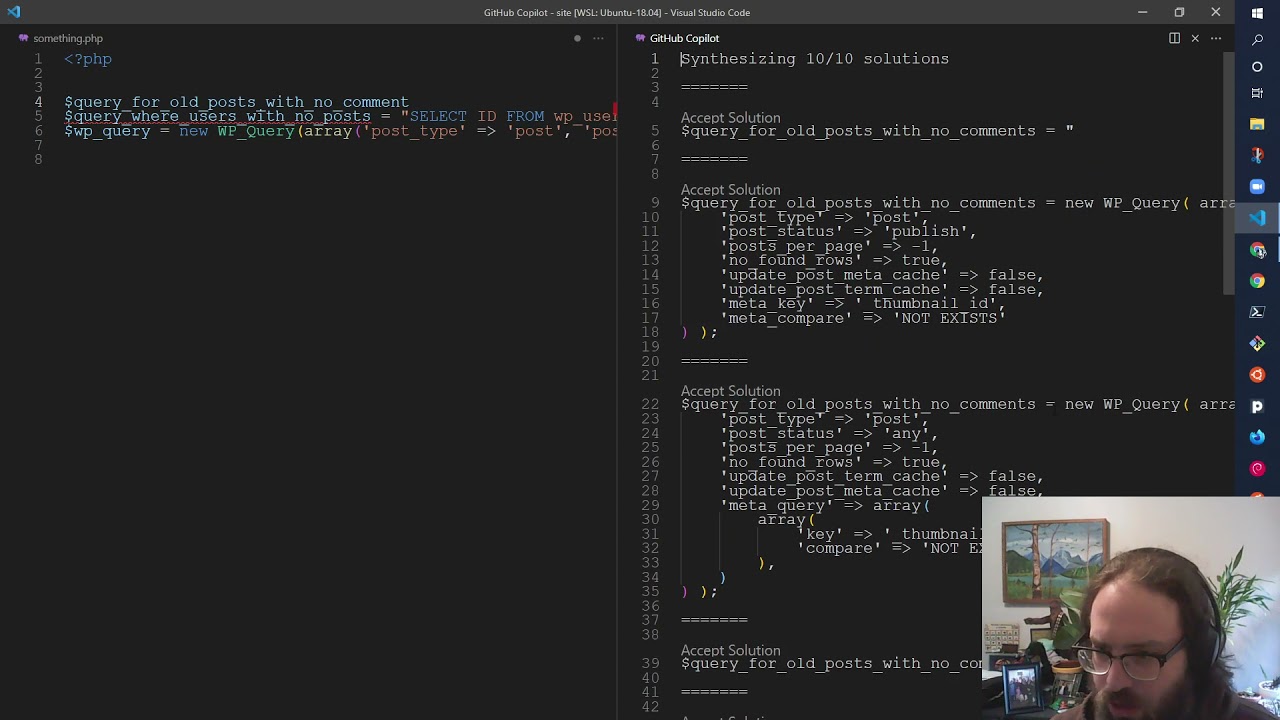The height and width of the screenshot is (720, 1280).
Task: Open More Actions menu in Copilot editor group
Action: point(1216,38)
